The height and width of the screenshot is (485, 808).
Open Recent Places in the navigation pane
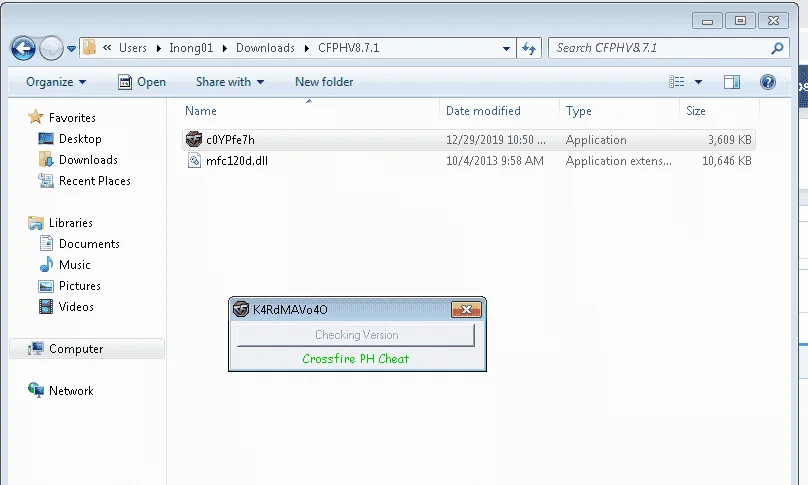tap(95, 181)
